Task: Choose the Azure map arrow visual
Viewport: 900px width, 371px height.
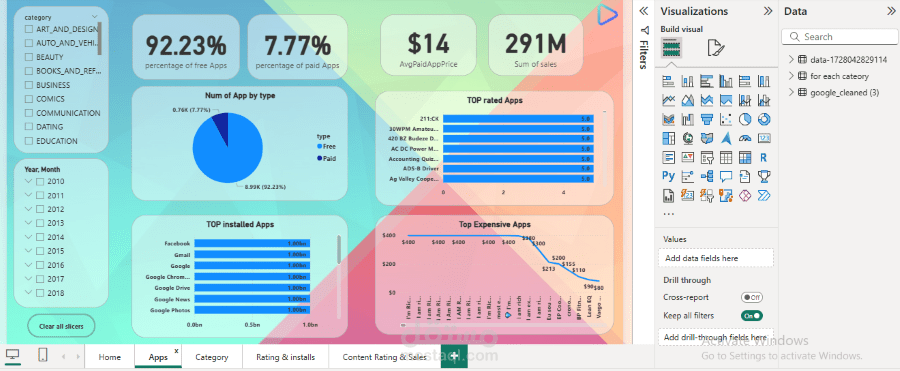Action: 726,138
